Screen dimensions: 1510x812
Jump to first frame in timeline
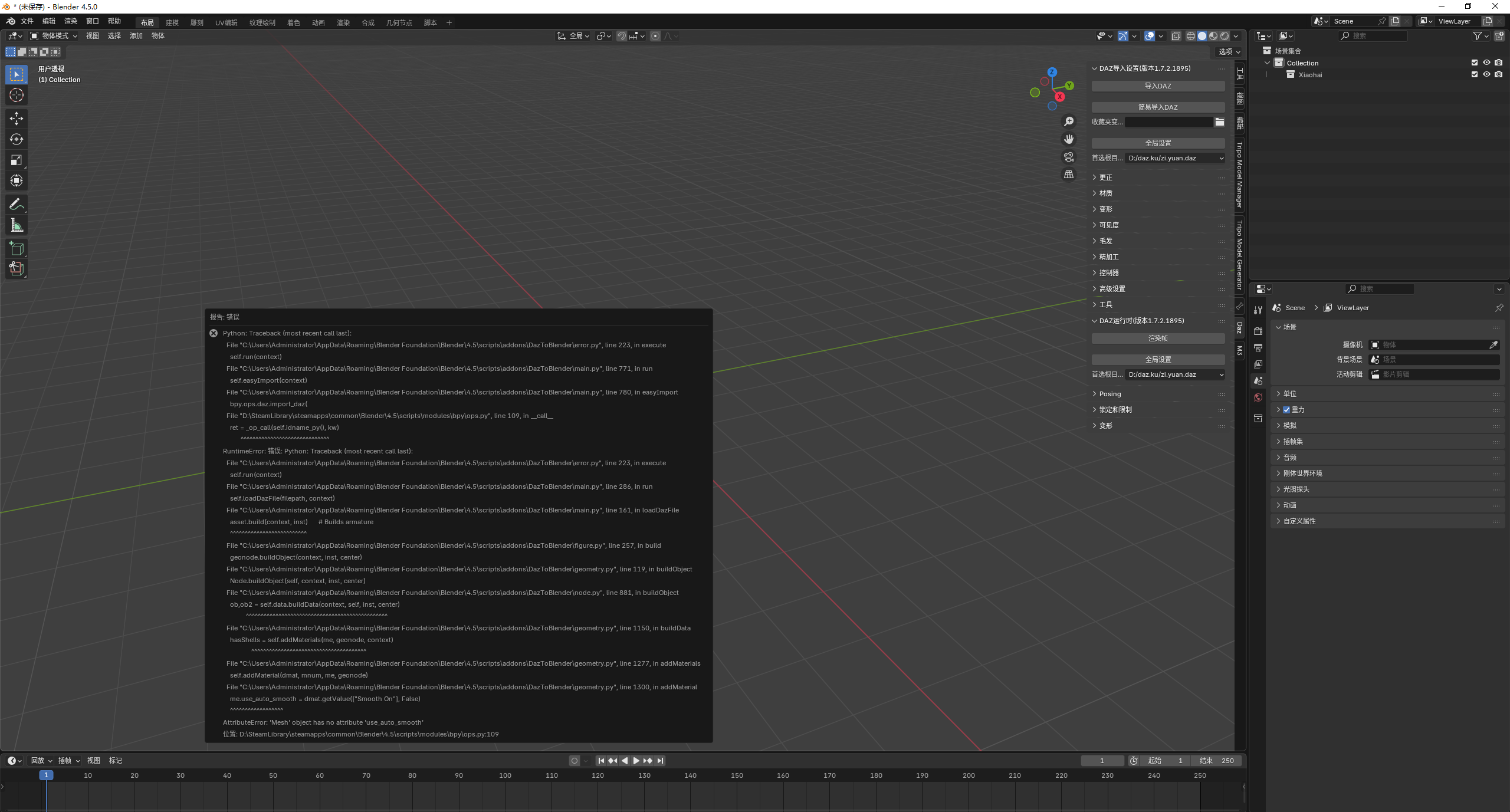(601, 761)
